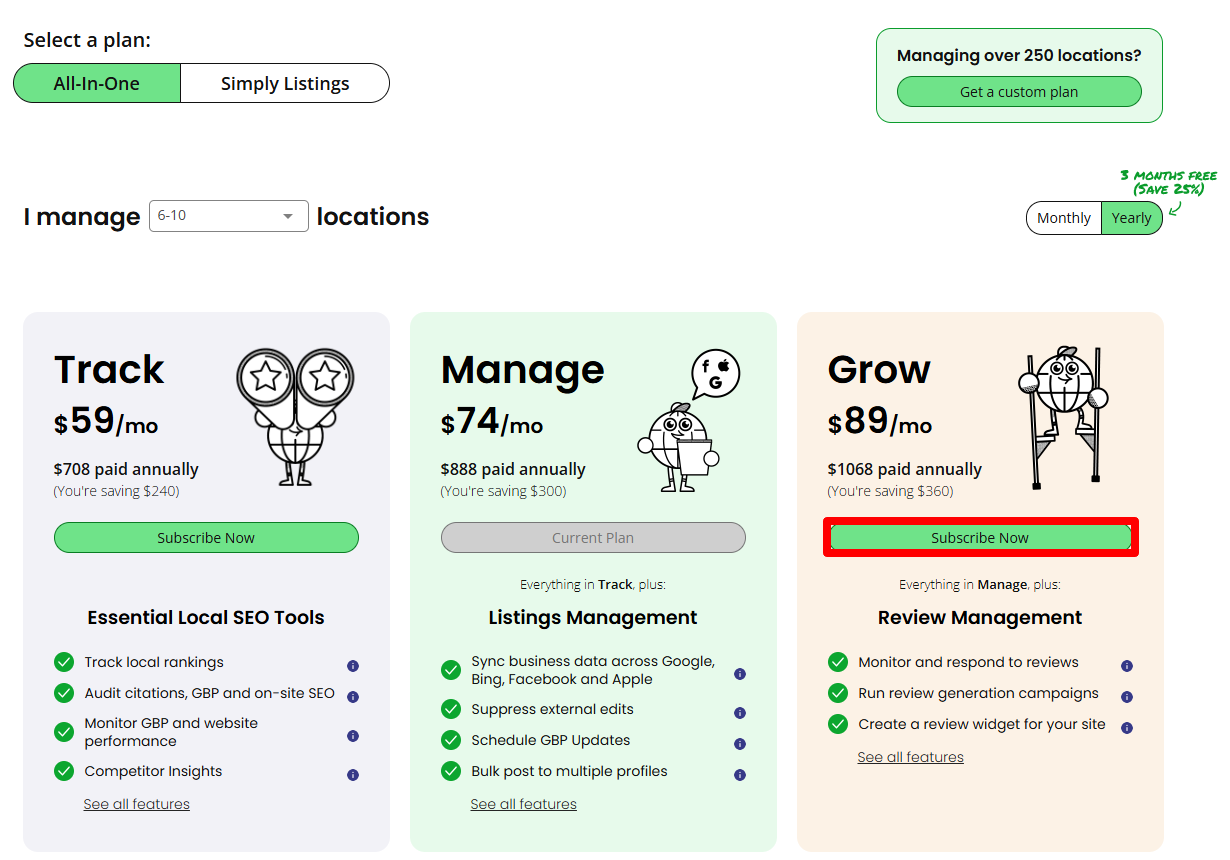Click info icon for Run review generation campaigns
1230x860 pixels.
pos(1127,697)
